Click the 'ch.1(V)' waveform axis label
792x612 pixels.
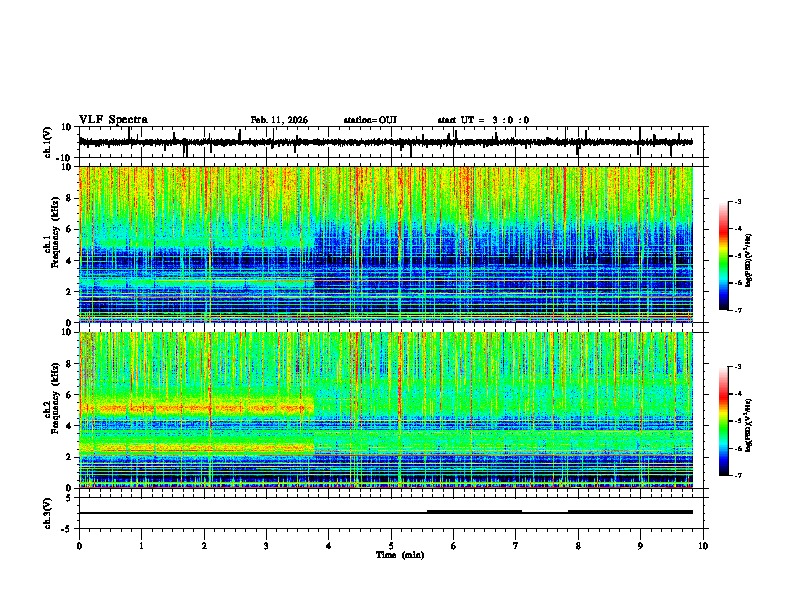coord(48,142)
